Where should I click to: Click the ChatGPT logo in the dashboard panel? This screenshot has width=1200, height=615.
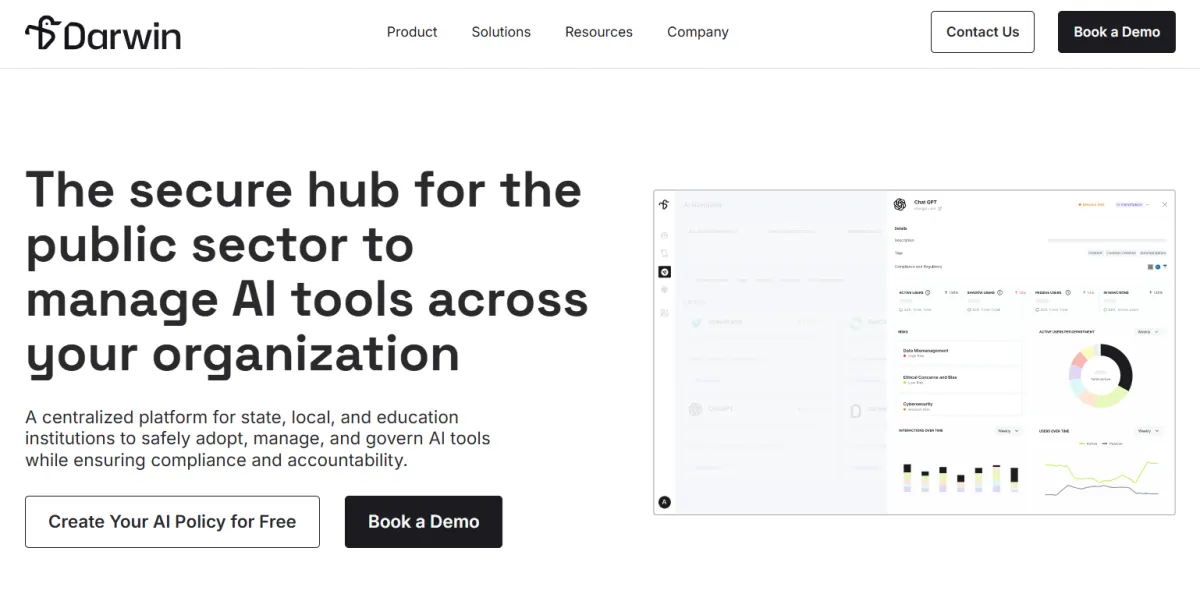899,205
